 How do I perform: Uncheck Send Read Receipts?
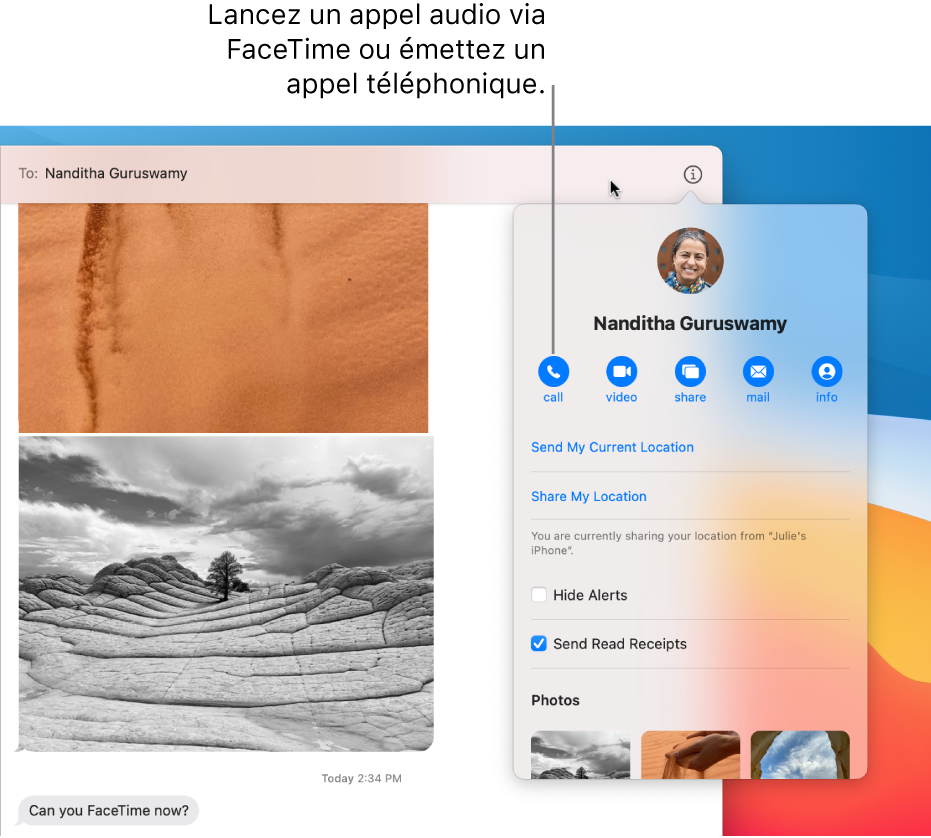click(x=539, y=643)
